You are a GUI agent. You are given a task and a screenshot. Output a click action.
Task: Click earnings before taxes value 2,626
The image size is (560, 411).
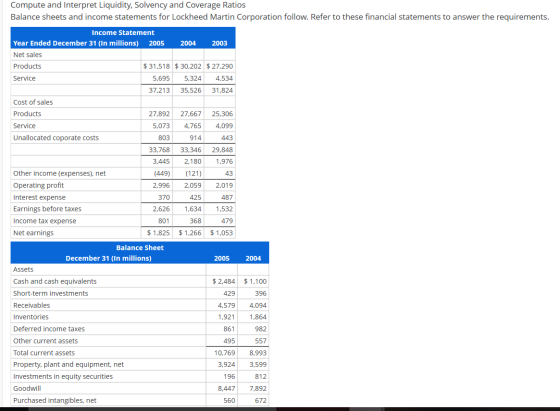click(x=161, y=209)
